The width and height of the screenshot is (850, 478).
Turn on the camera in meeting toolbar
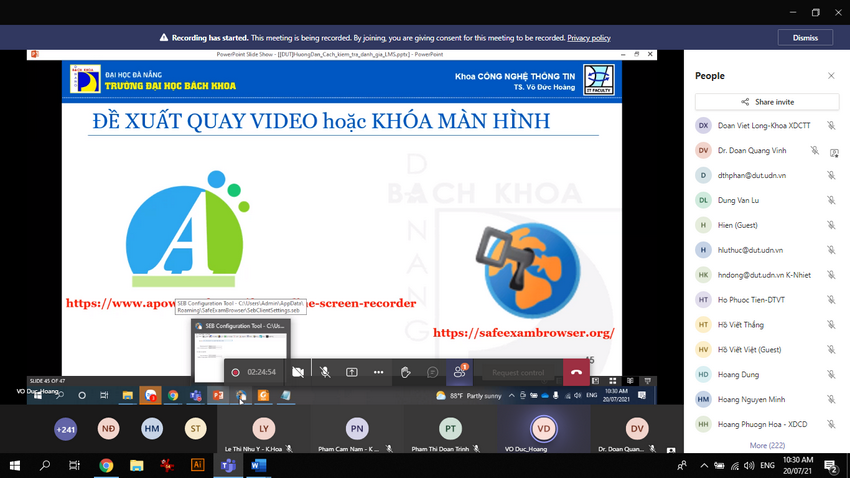click(298, 372)
